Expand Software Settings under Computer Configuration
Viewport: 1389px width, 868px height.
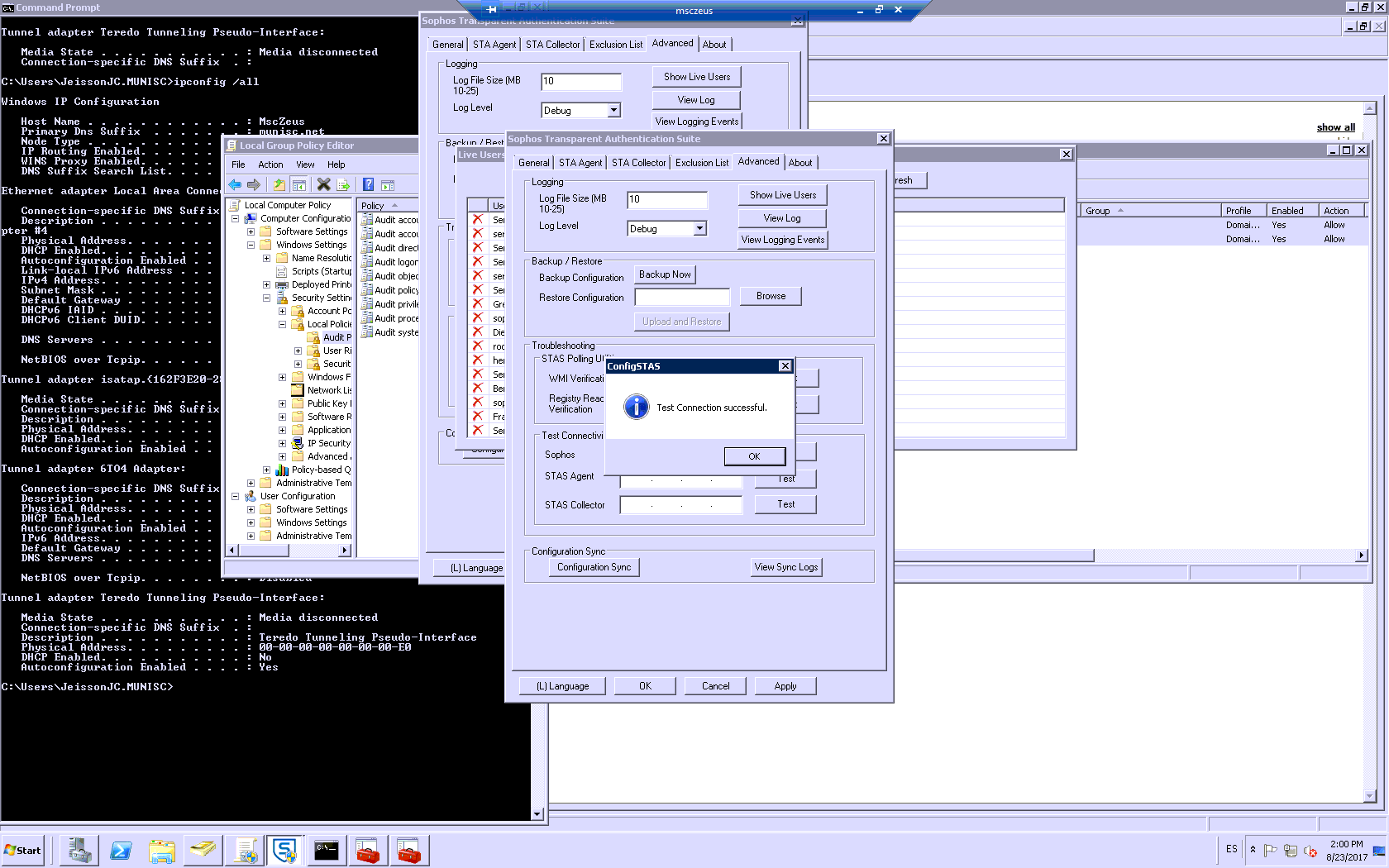[x=251, y=231]
